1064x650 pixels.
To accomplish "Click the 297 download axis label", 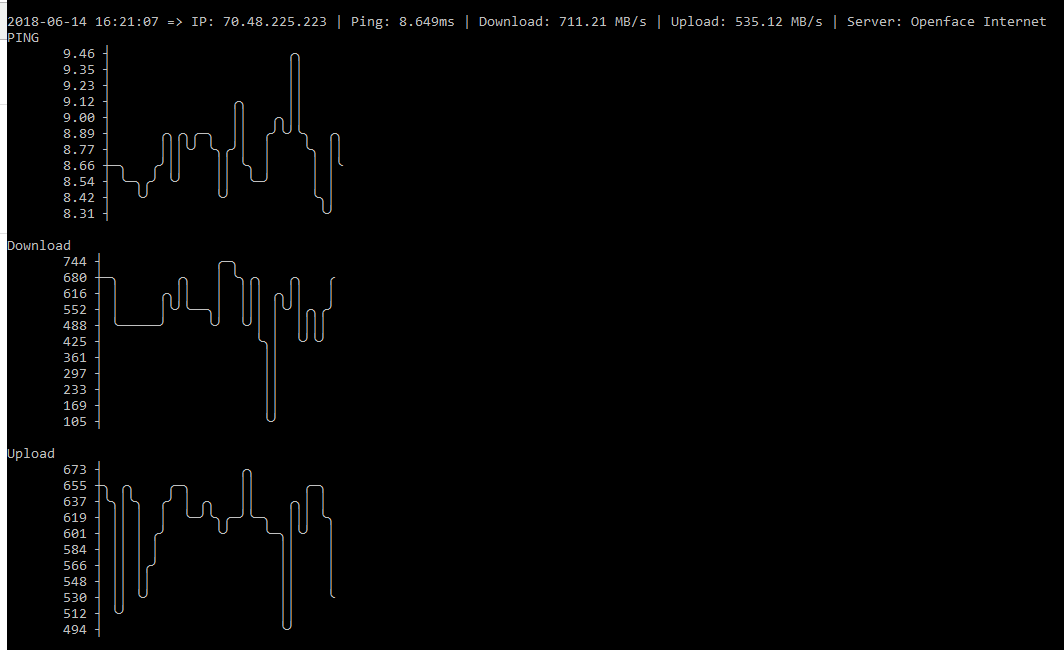I will 75,373.
